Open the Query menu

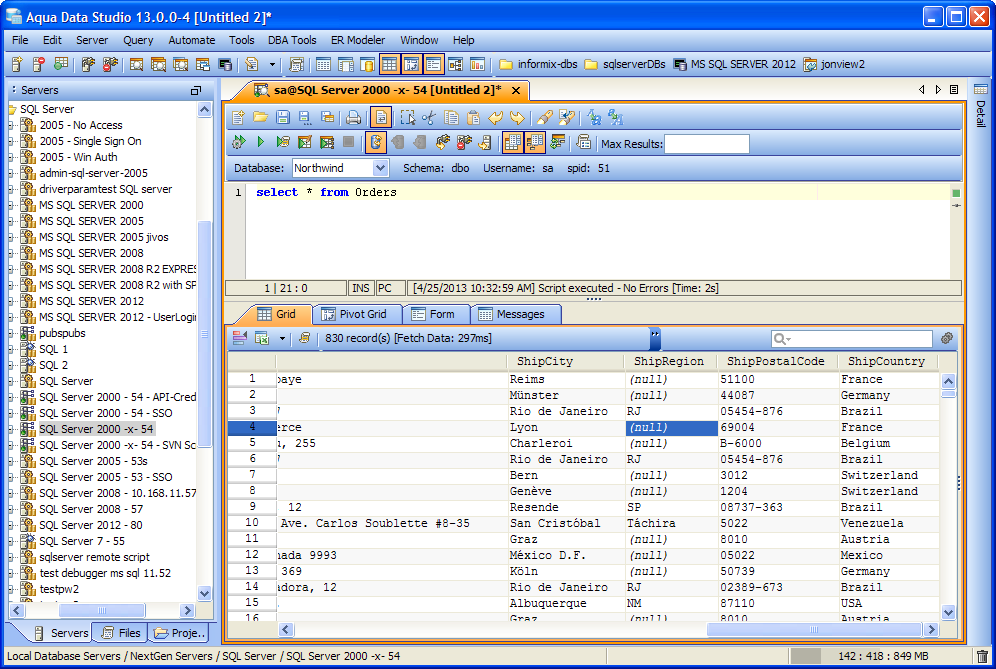(x=138, y=40)
